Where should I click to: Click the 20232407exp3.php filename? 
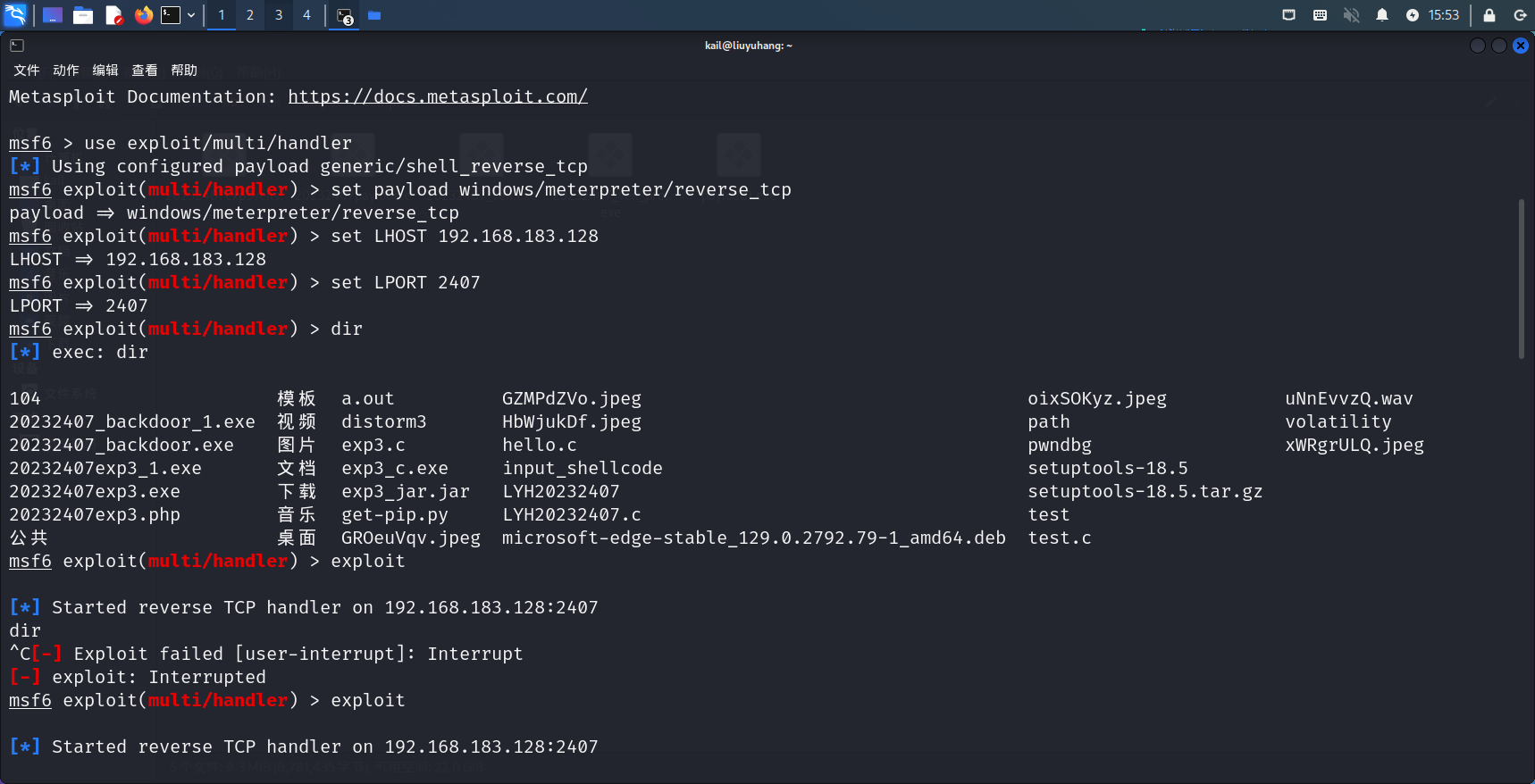tap(95, 514)
